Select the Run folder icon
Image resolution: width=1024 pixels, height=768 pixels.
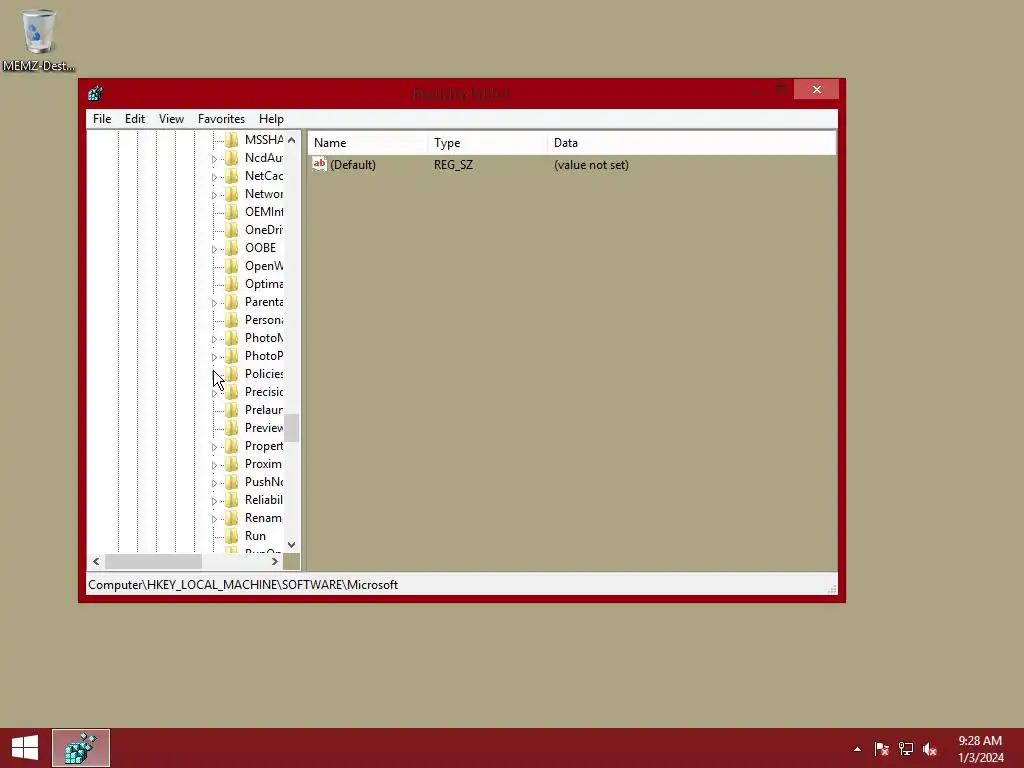tap(231, 536)
